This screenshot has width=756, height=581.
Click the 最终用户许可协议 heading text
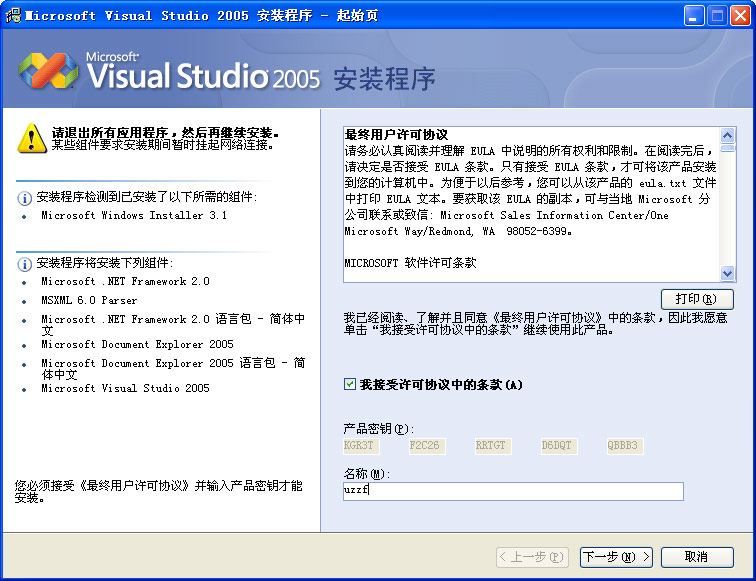(x=396, y=135)
